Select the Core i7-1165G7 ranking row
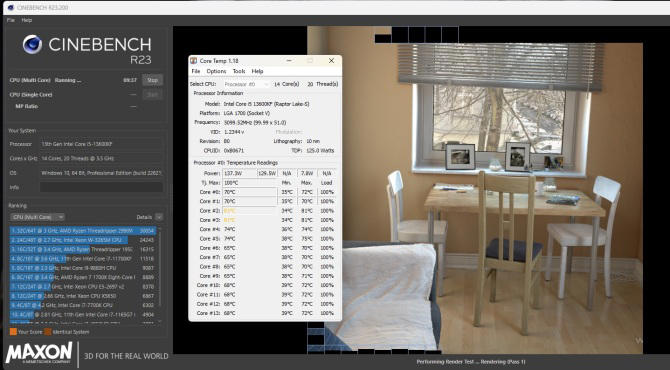The height and width of the screenshot is (370, 670). click(83, 315)
